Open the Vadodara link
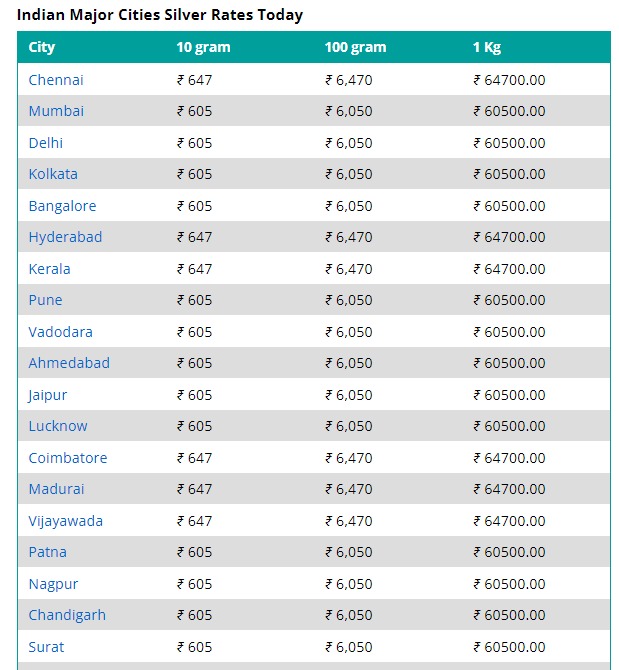 pyautogui.click(x=61, y=332)
